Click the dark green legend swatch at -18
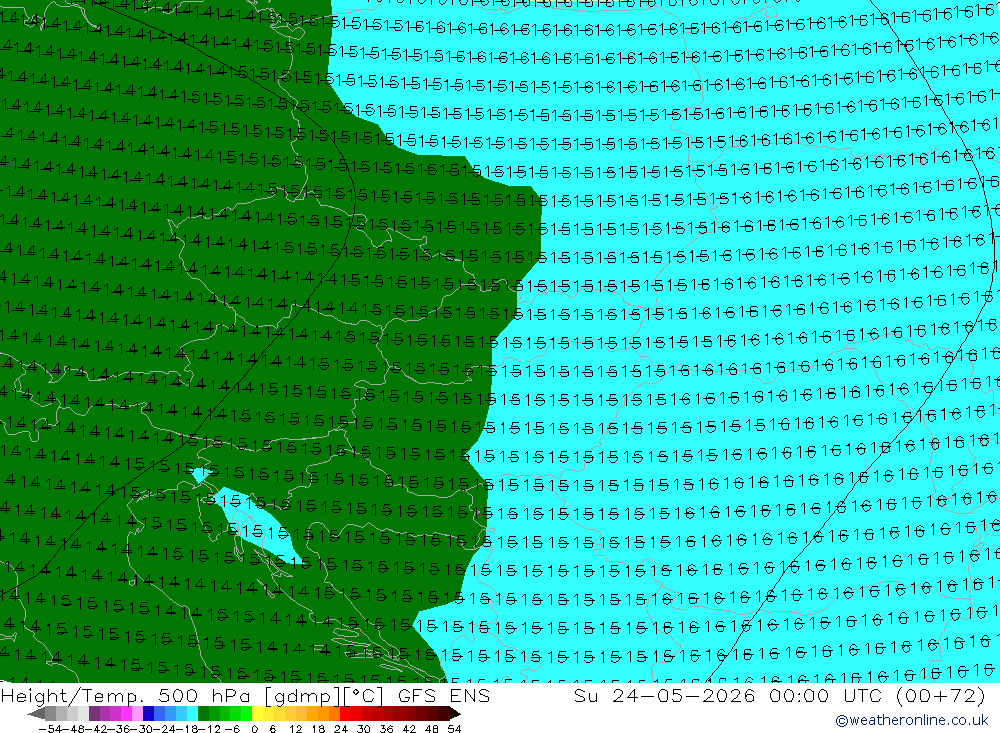Image resolution: width=1000 pixels, height=733 pixels. coord(203,713)
